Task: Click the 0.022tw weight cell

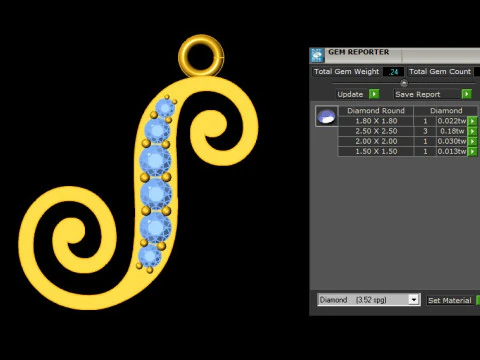Action: pos(452,121)
